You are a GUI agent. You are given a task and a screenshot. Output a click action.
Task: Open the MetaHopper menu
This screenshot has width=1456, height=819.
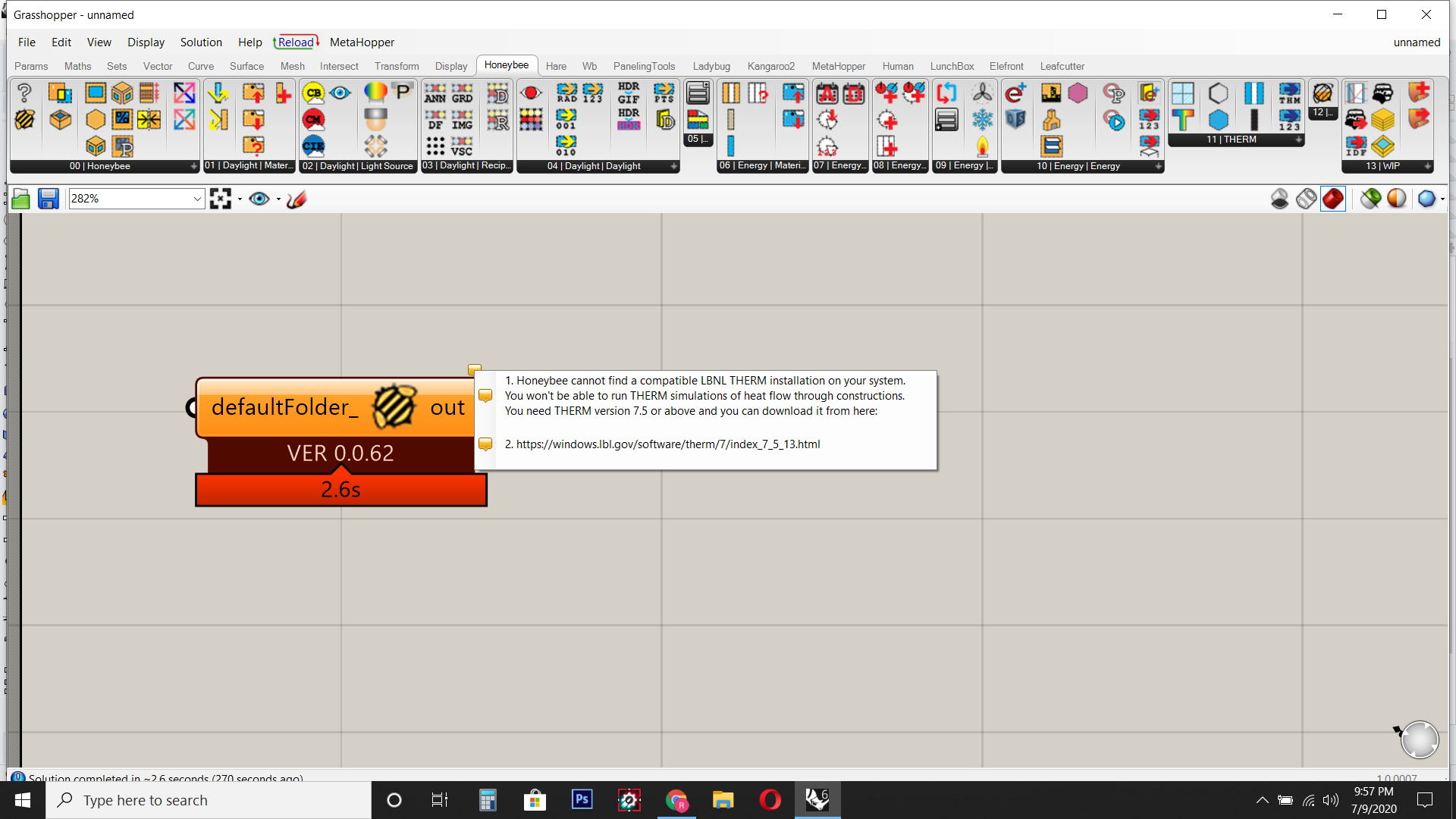pyautogui.click(x=362, y=42)
